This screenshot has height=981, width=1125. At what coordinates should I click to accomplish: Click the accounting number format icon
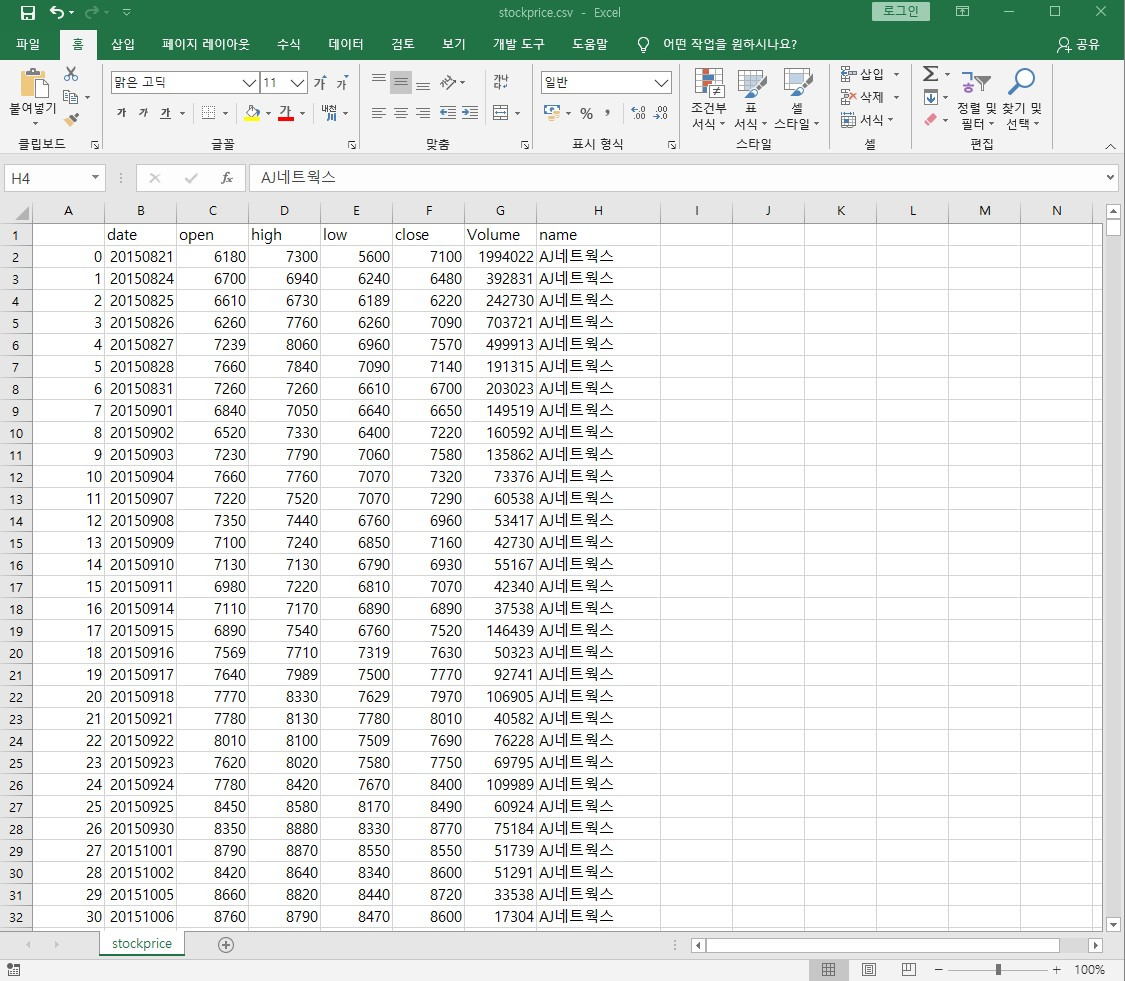552,113
